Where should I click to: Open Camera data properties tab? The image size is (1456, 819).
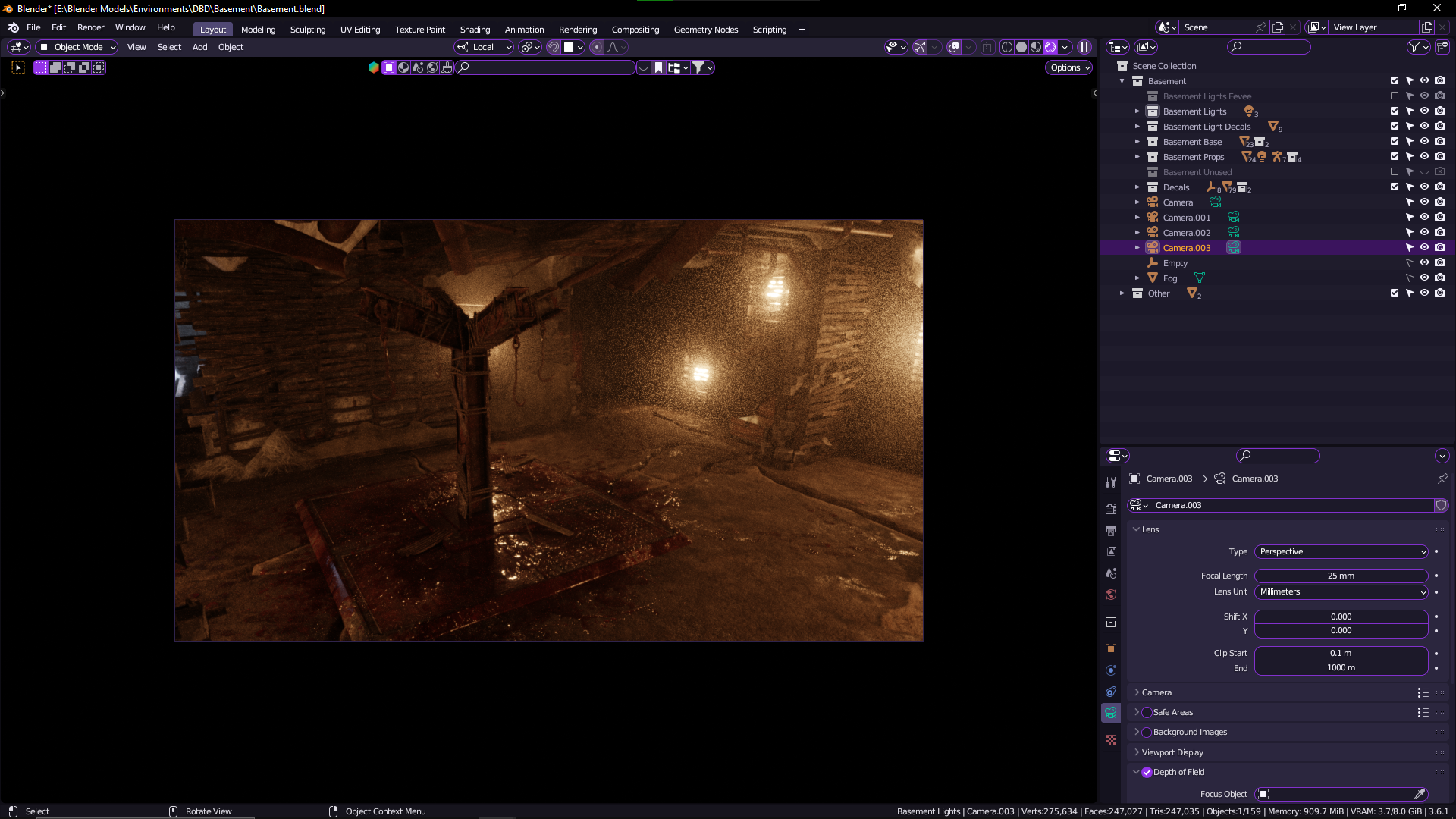click(1111, 713)
